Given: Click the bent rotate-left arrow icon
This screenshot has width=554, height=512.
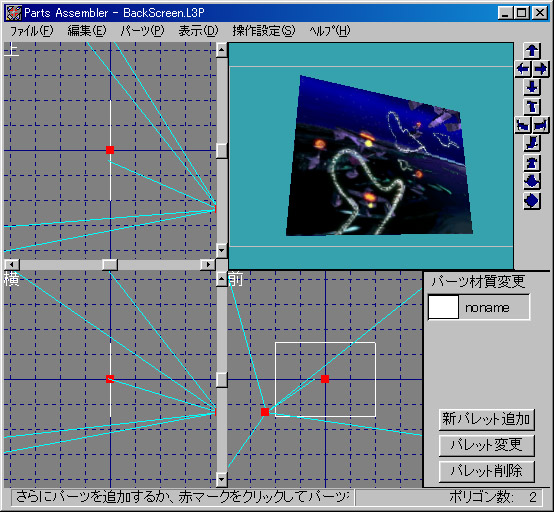Looking at the screenshot, I should pos(523,125).
